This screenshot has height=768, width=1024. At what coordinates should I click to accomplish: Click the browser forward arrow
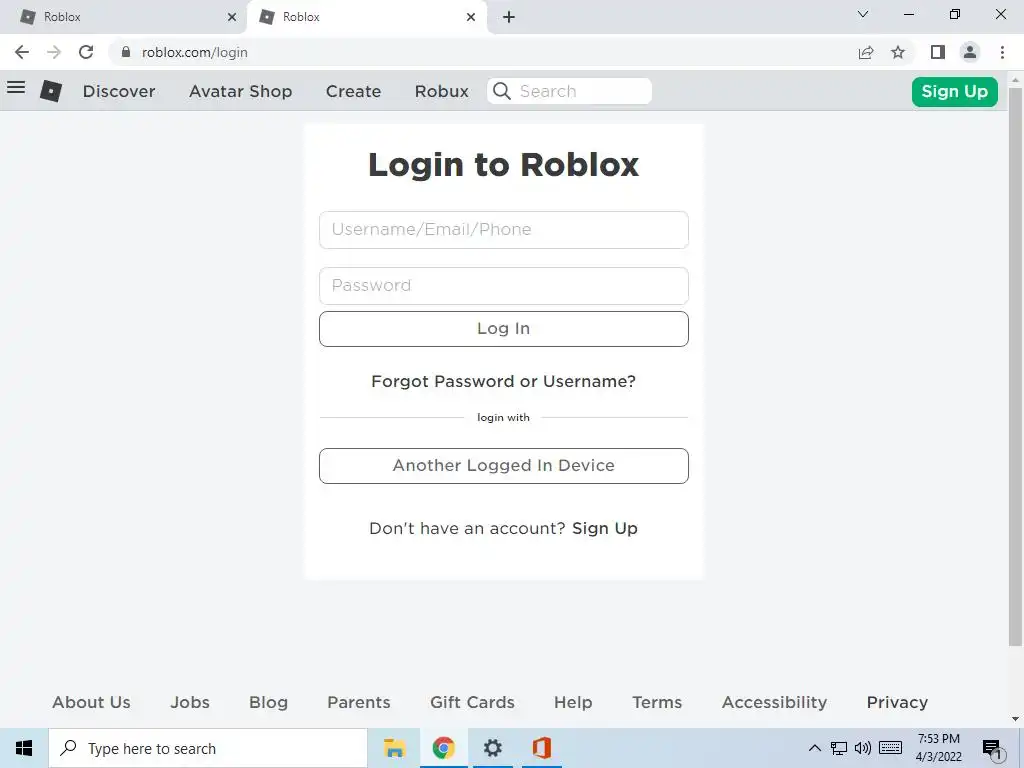tap(54, 52)
